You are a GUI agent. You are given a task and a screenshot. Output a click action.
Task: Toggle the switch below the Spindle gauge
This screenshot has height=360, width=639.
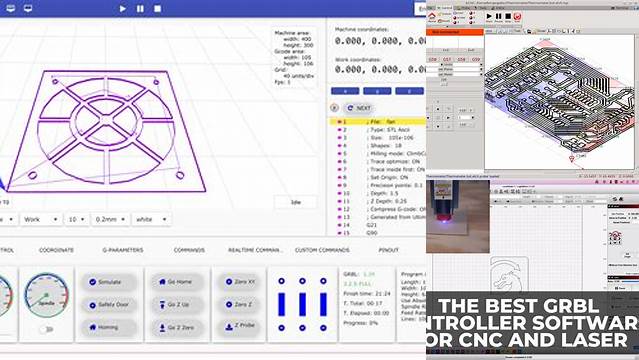(46, 329)
